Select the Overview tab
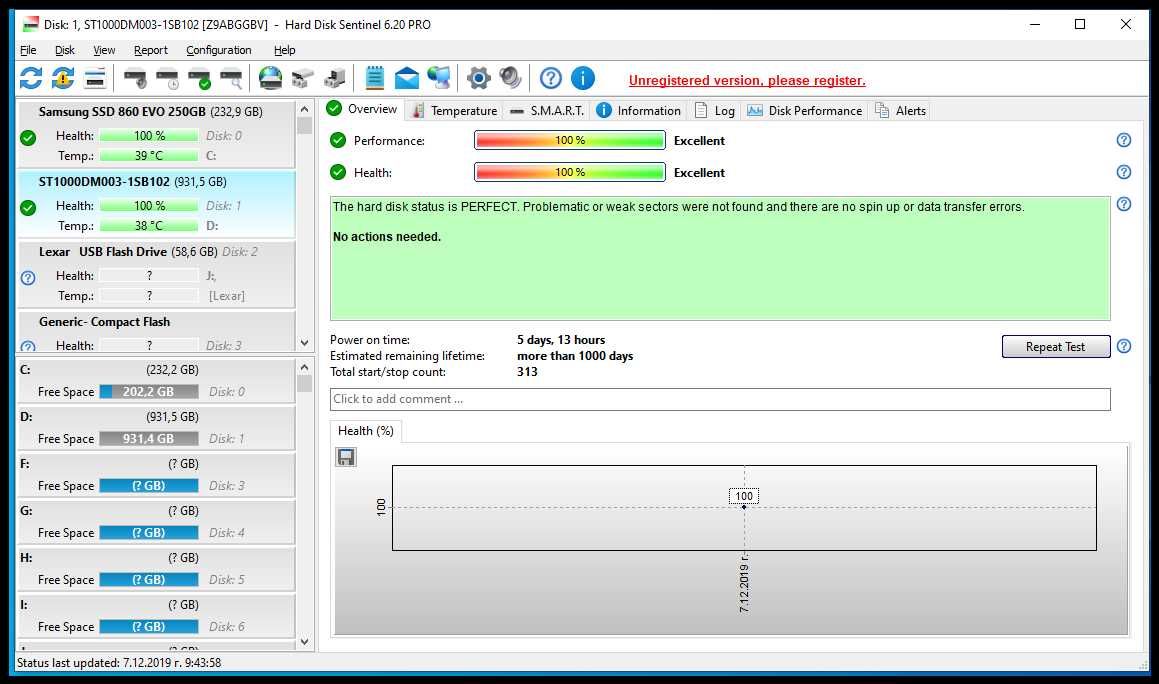Image resolution: width=1159 pixels, height=684 pixels. click(x=362, y=109)
